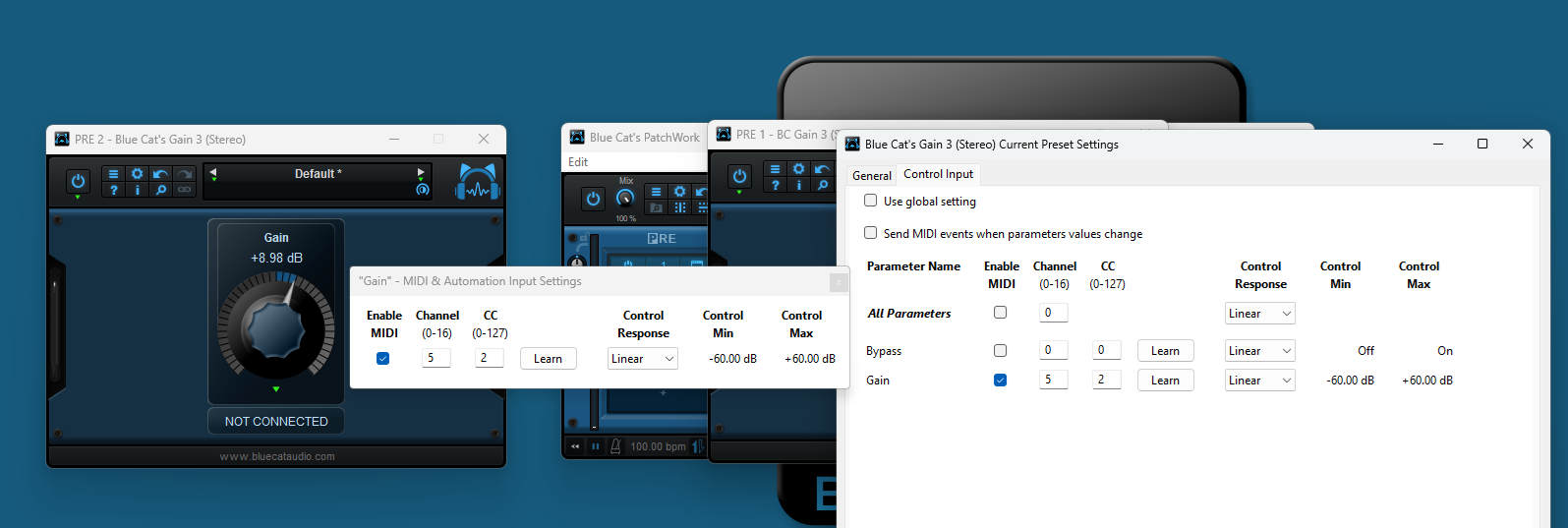Click link chain icon in PRE 2 window

184,190
